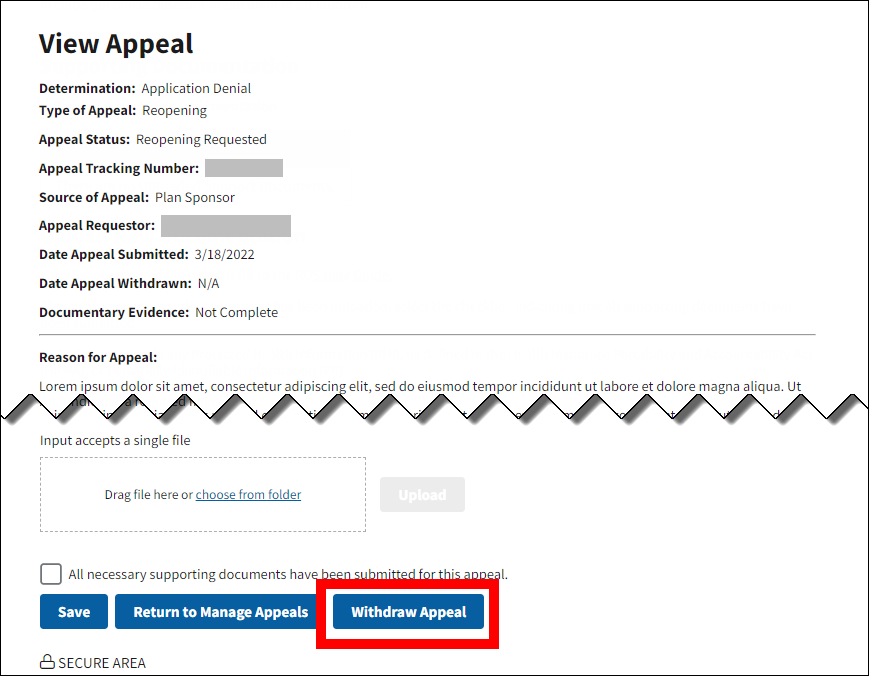869x676 pixels.
Task: Click the 'Reopening Requested' status text
Action: 201,140
